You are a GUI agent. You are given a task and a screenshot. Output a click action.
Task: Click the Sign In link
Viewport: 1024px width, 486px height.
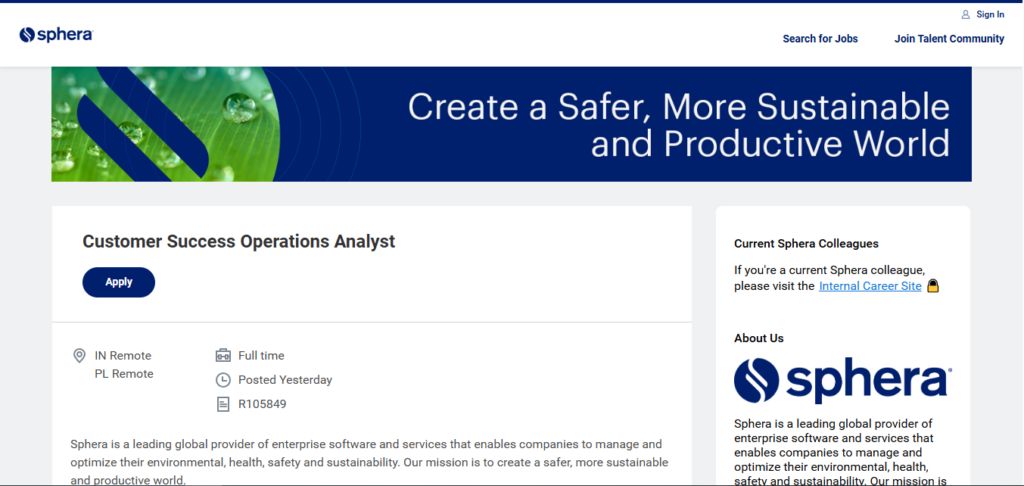990,14
